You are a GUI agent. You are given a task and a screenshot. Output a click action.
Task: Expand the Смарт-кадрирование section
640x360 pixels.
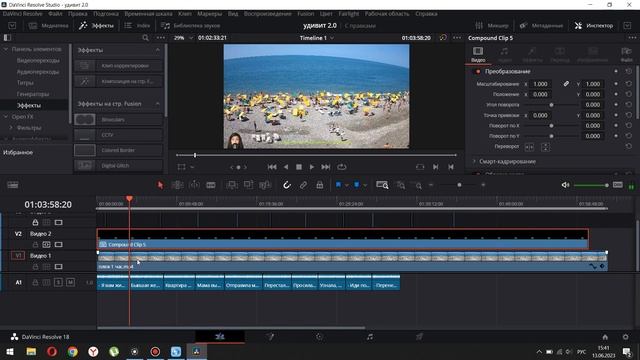pos(474,162)
